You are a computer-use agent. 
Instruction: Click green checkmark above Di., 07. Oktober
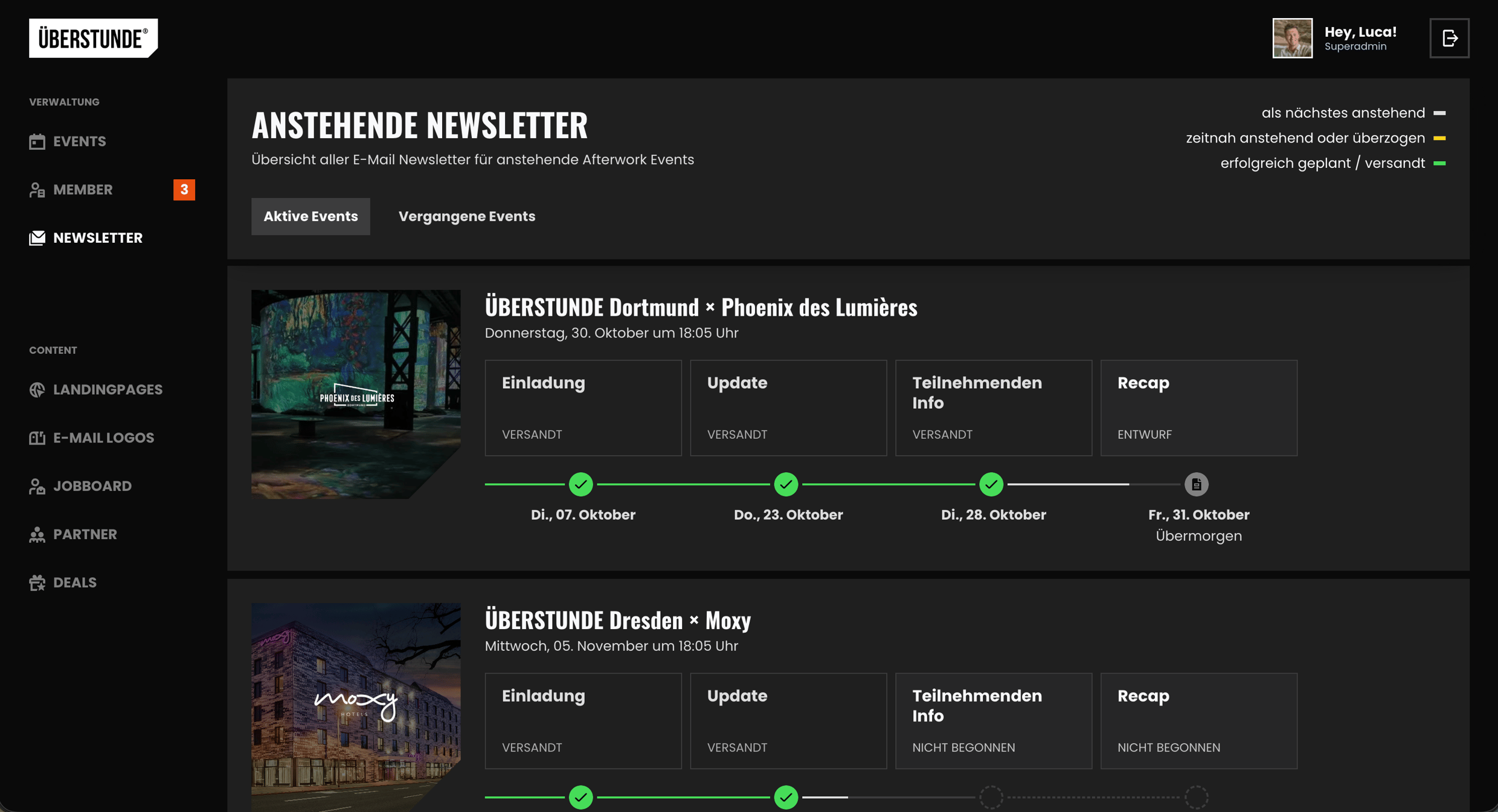580,484
